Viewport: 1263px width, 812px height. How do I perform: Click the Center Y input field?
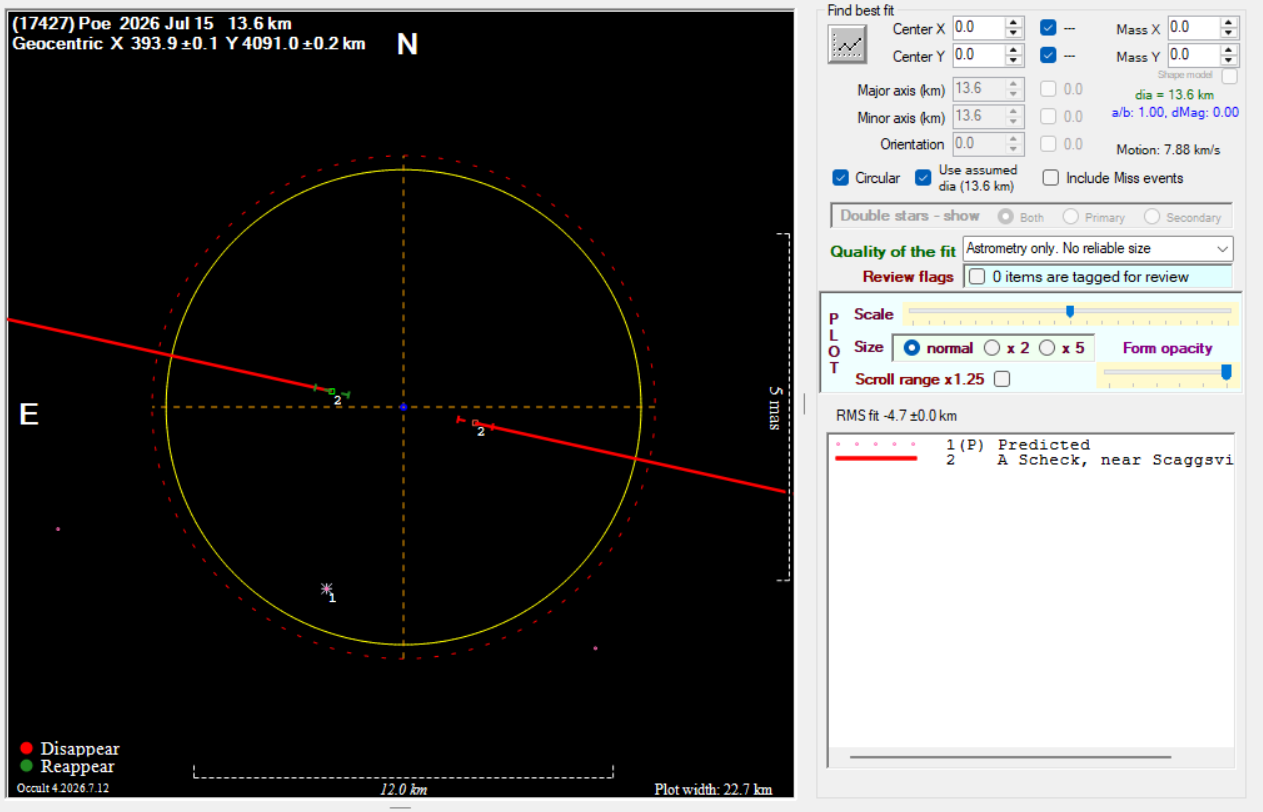[x=978, y=55]
